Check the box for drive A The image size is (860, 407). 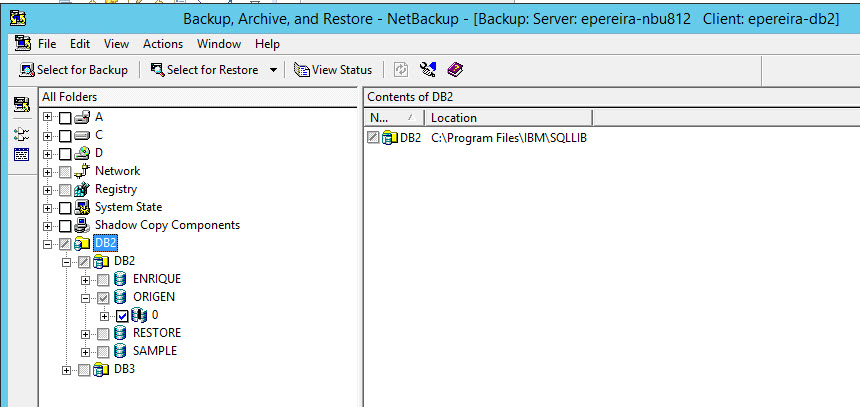click(x=65, y=118)
